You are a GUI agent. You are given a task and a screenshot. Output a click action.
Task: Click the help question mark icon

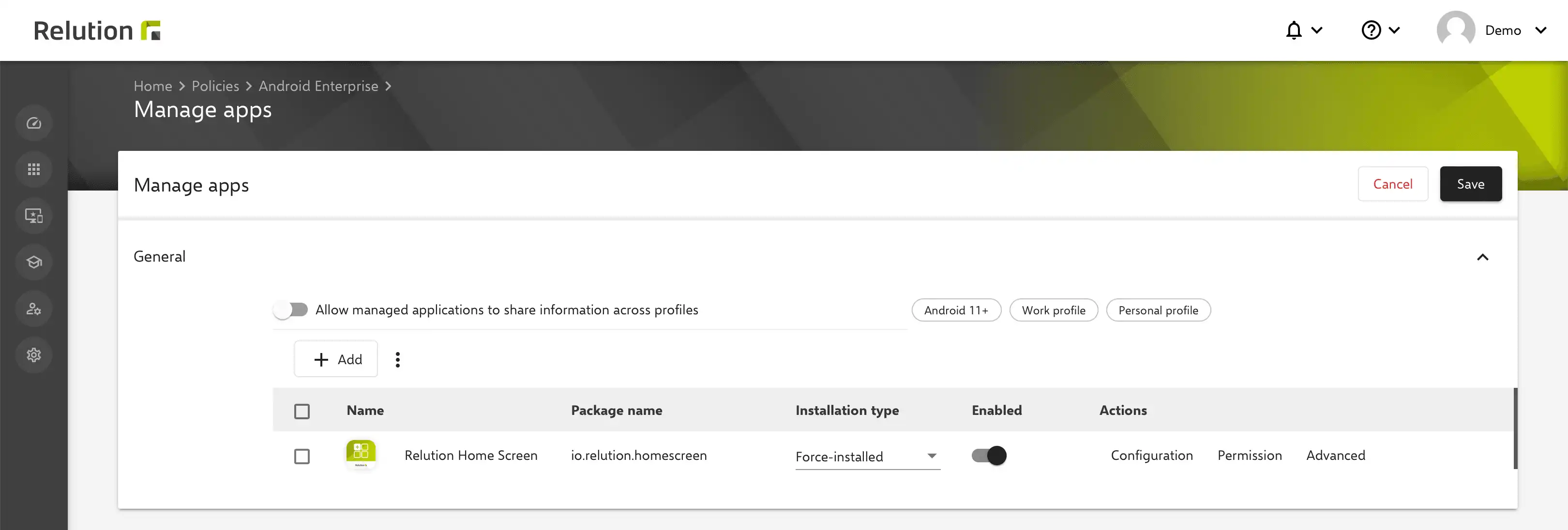(1371, 30)
